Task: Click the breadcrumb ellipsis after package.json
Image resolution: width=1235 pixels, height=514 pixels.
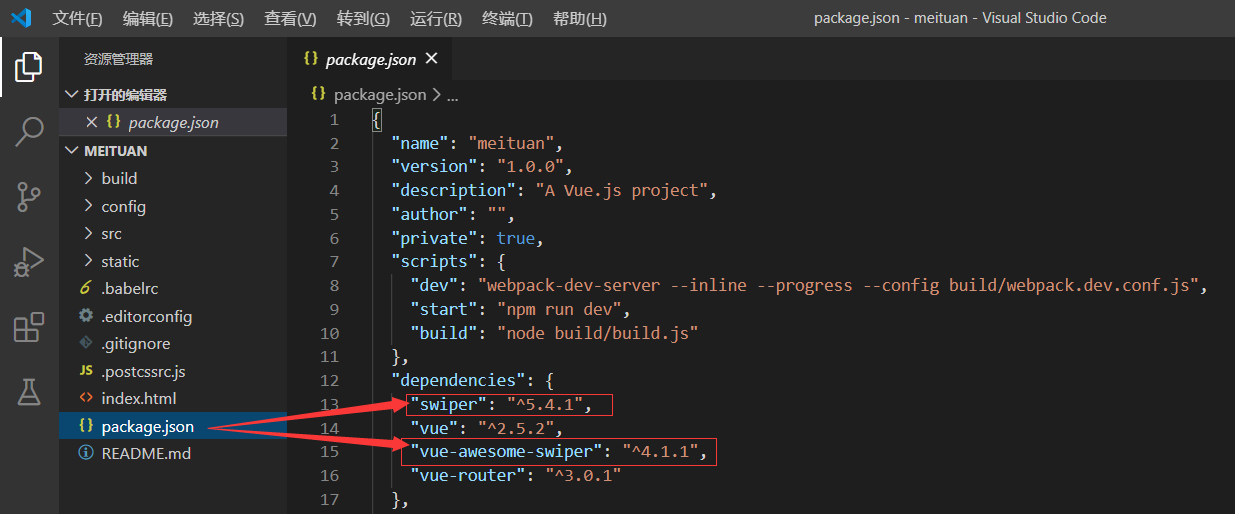Action: pyautogui.click(x=452, y=95)
